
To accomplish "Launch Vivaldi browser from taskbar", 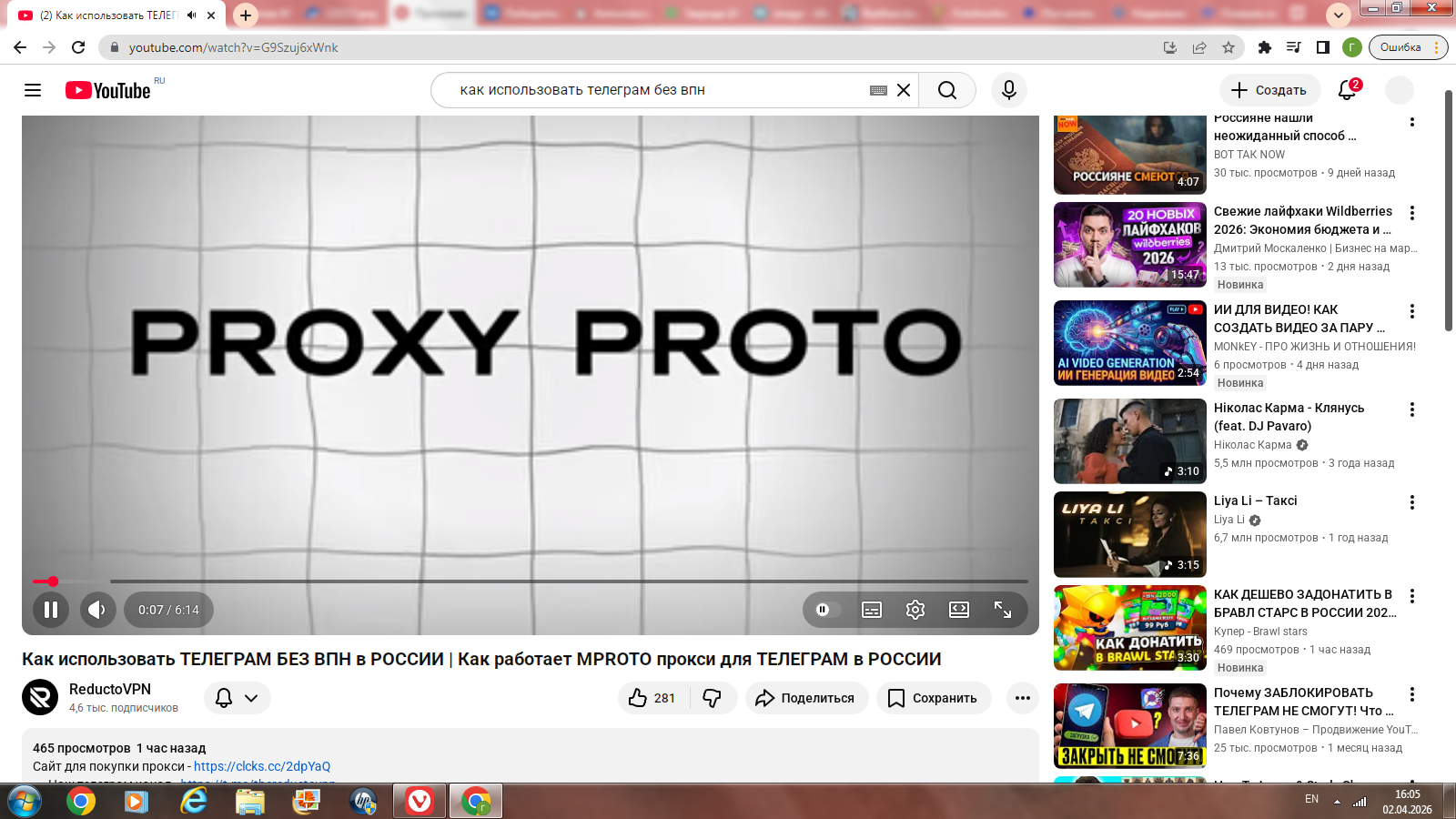I will click(x=419, y=802).
